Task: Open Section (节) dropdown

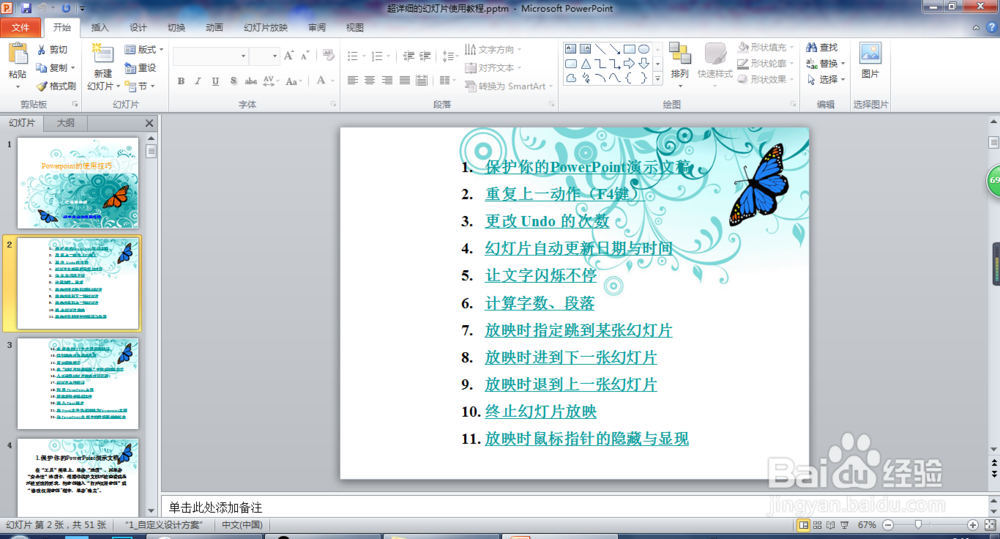Action: [x=140, y=85]
